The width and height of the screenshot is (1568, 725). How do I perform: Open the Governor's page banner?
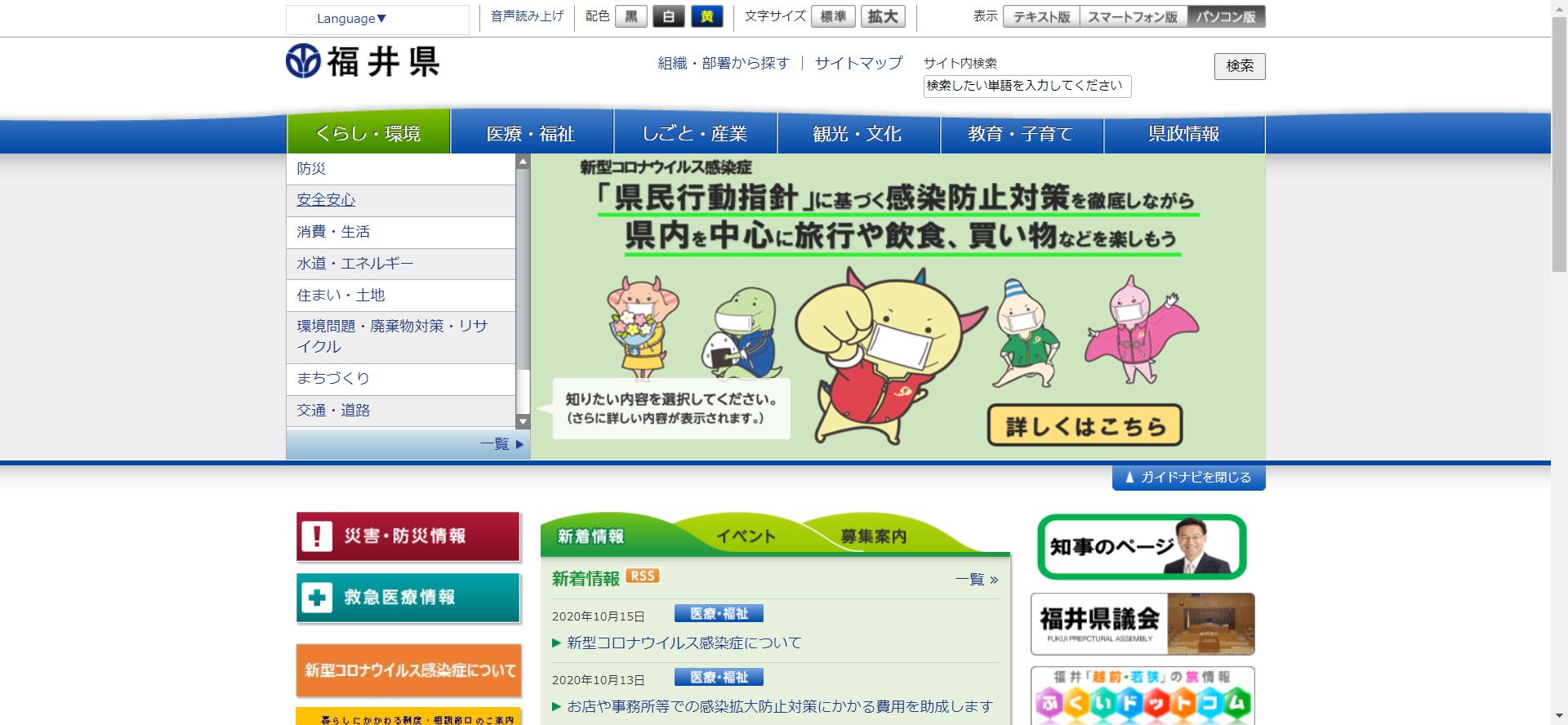point(1142,547)
